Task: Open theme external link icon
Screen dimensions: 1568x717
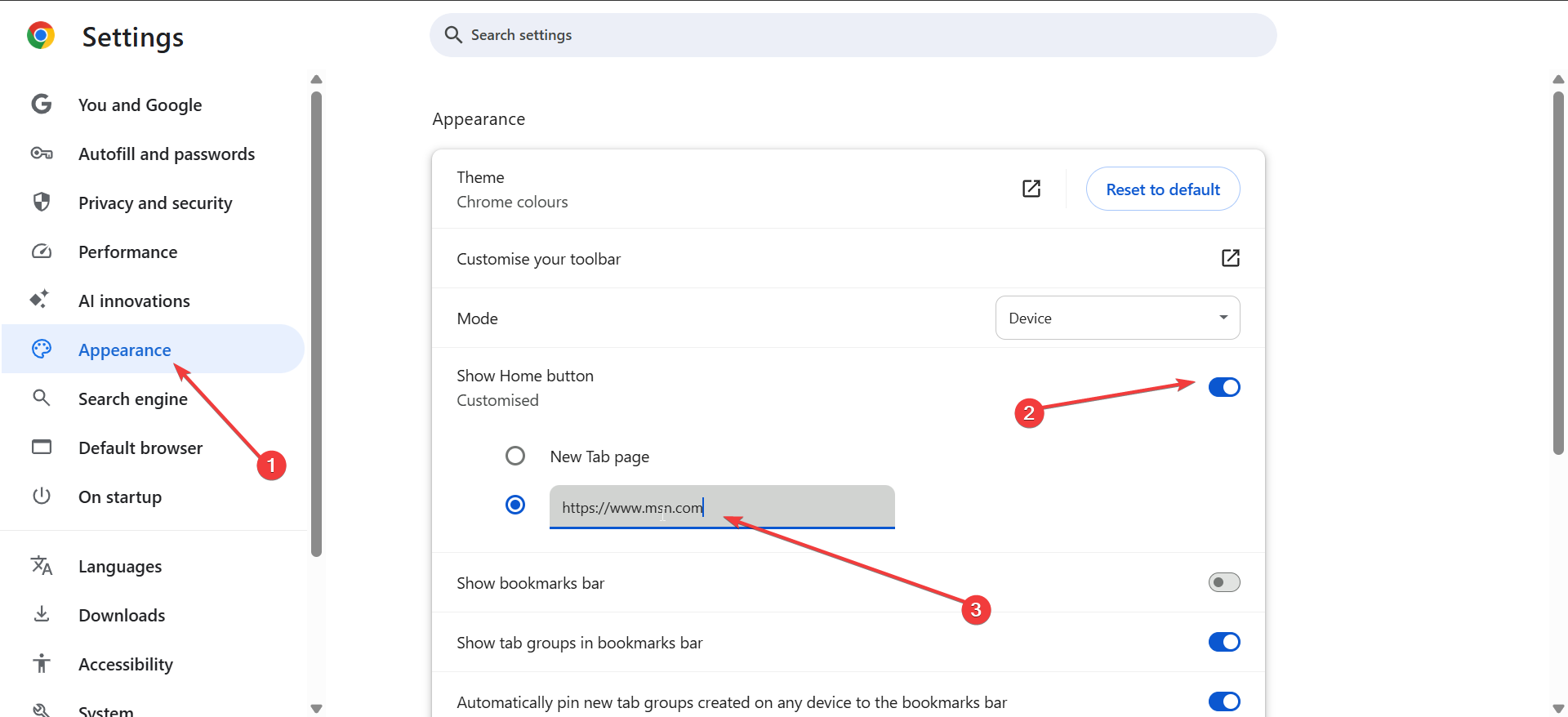Action: (1031, 189)
